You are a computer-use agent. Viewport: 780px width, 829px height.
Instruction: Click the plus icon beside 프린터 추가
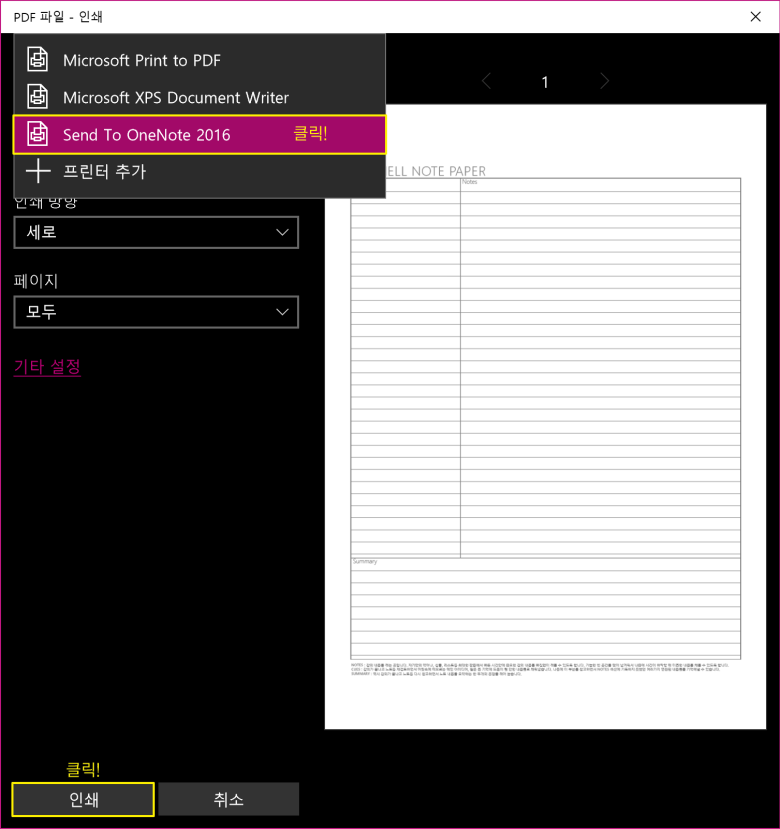[x=38, y=171]
